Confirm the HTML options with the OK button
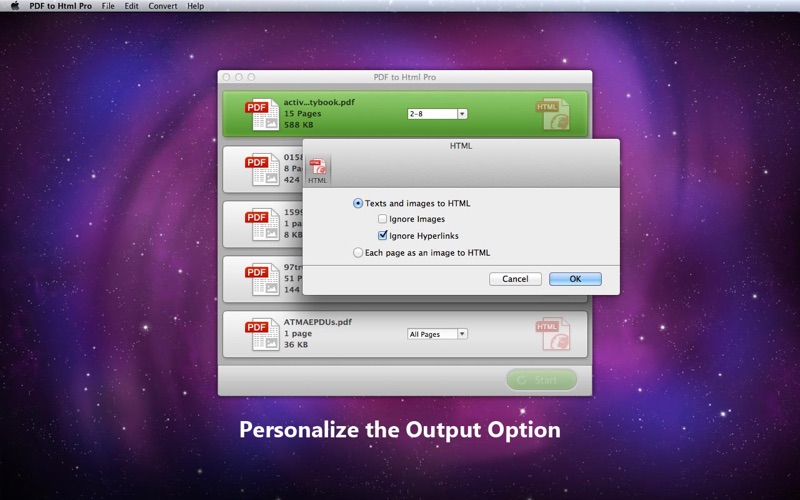This screenshot has height=500, width=800. (x=576, y=279)
